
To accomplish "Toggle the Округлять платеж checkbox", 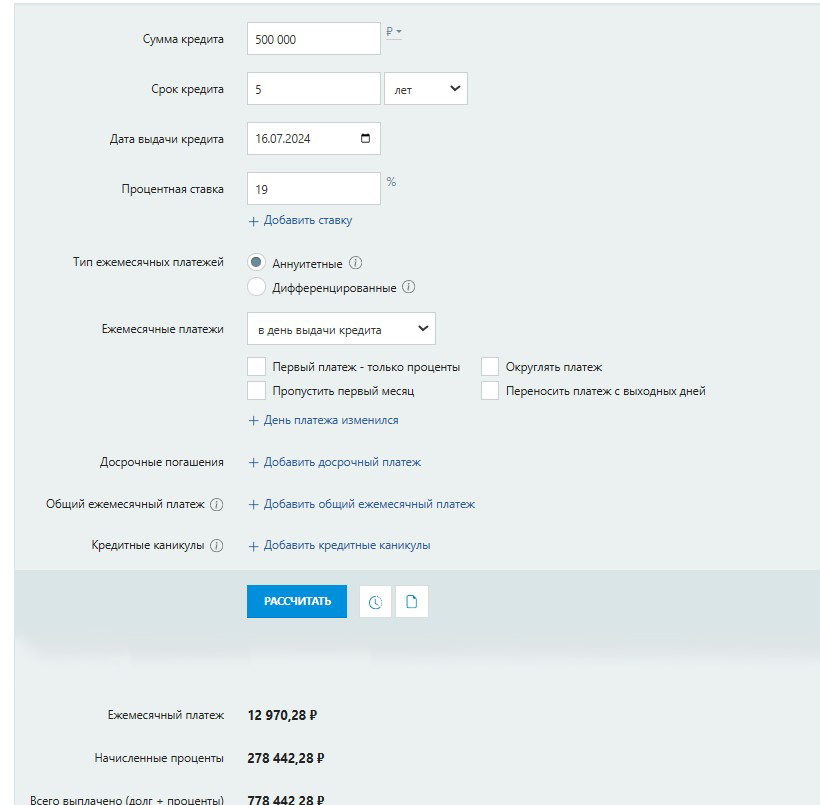I will coord(489,367).
